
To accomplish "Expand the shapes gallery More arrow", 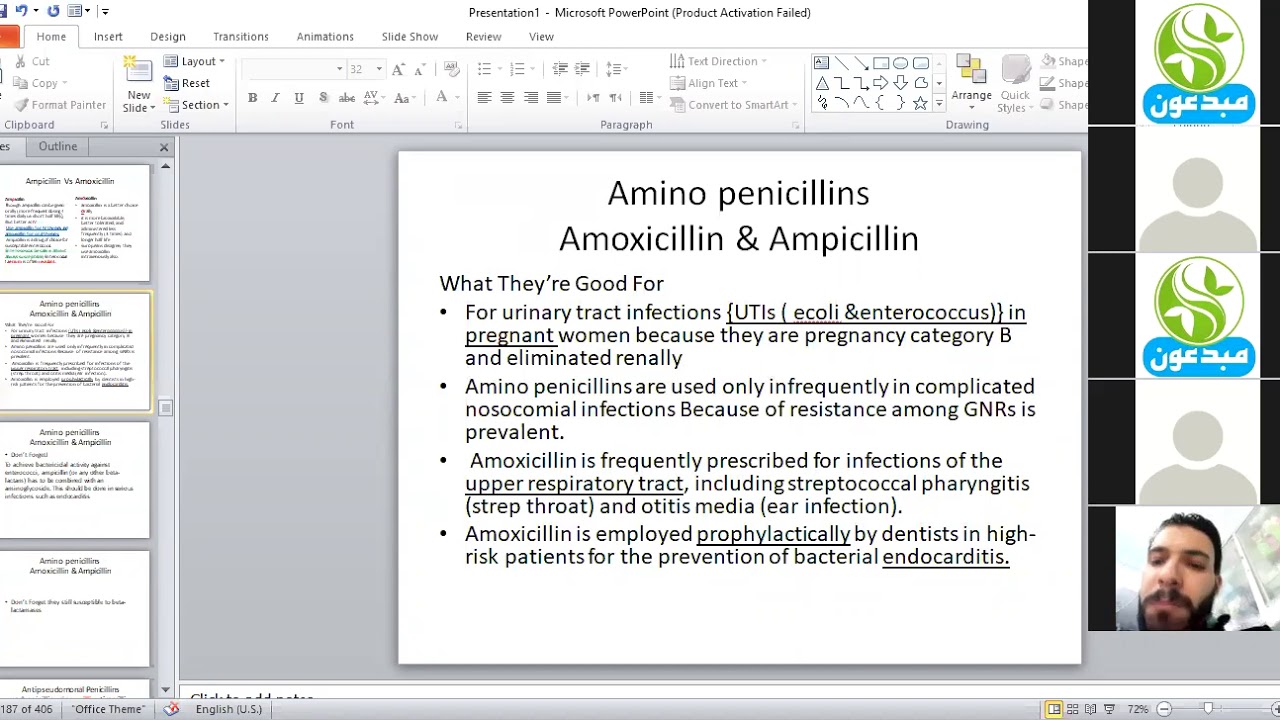I will [x=938, y=103].
